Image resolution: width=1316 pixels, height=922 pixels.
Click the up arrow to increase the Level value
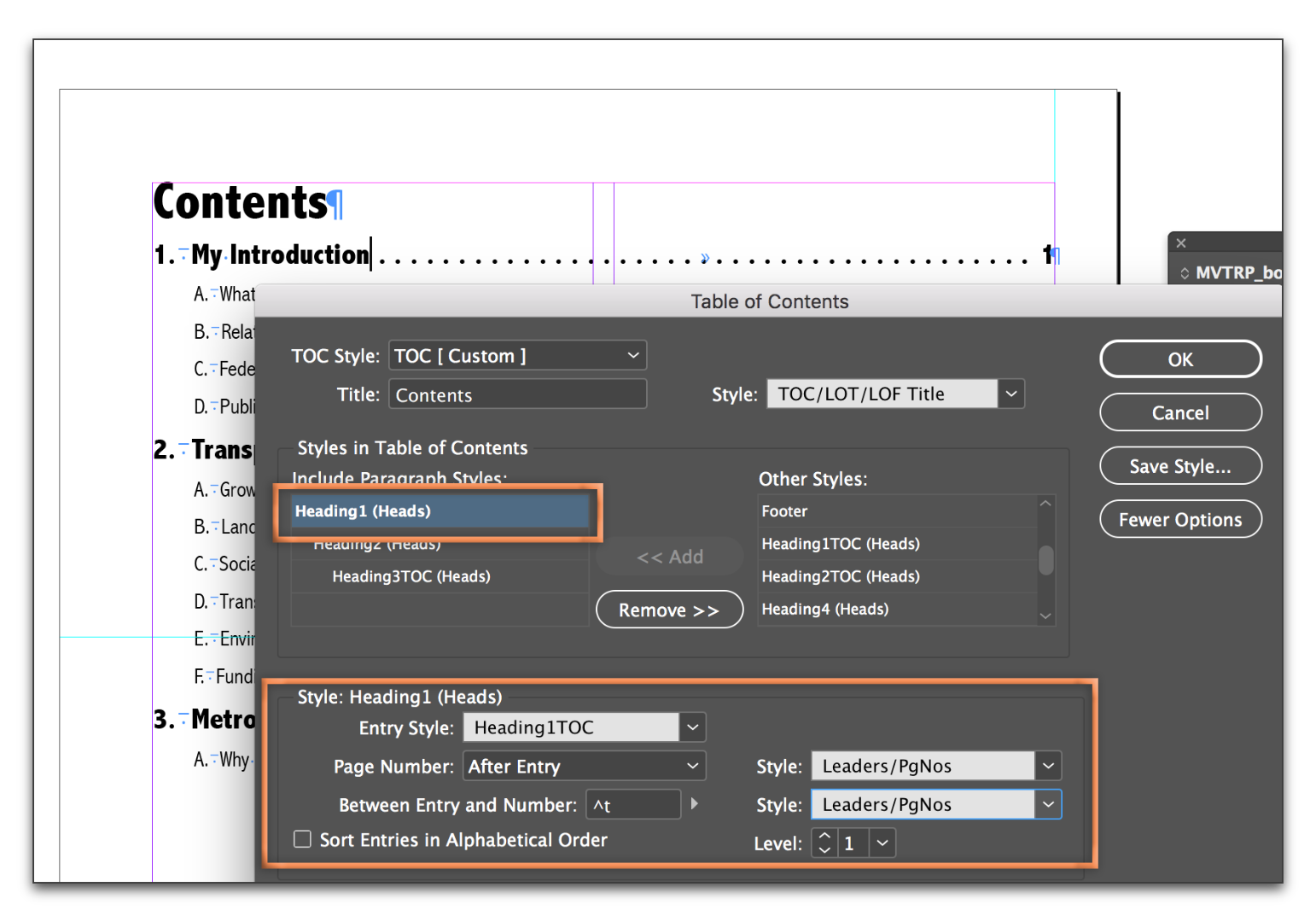click(824, 835)
